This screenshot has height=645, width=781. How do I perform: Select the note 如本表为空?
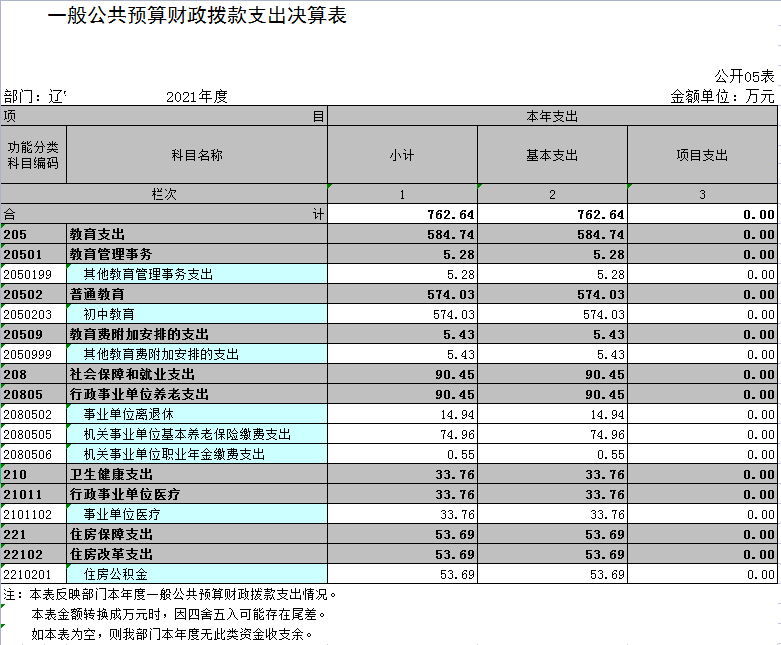[x=172, y=634]
